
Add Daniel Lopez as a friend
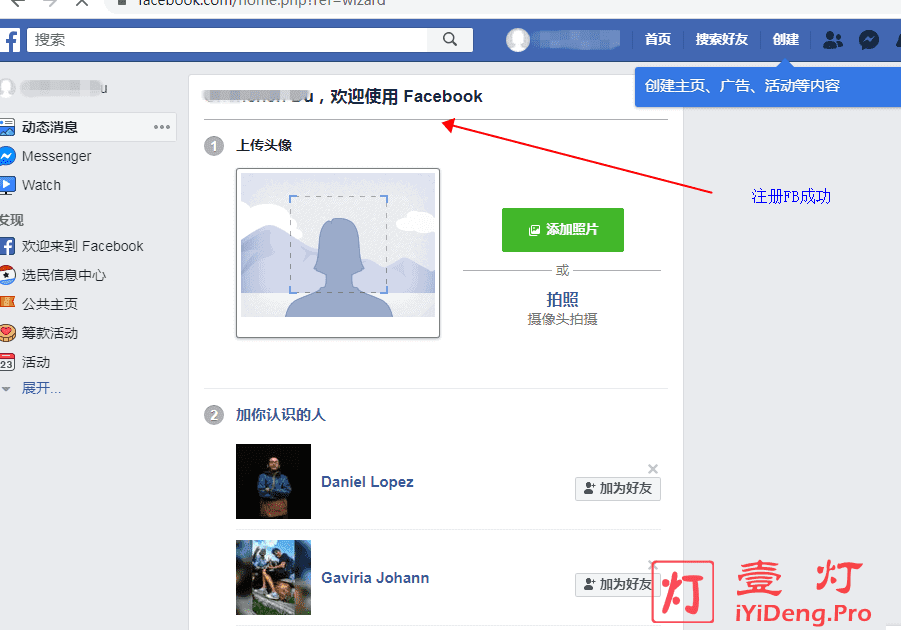coord(618,489)
